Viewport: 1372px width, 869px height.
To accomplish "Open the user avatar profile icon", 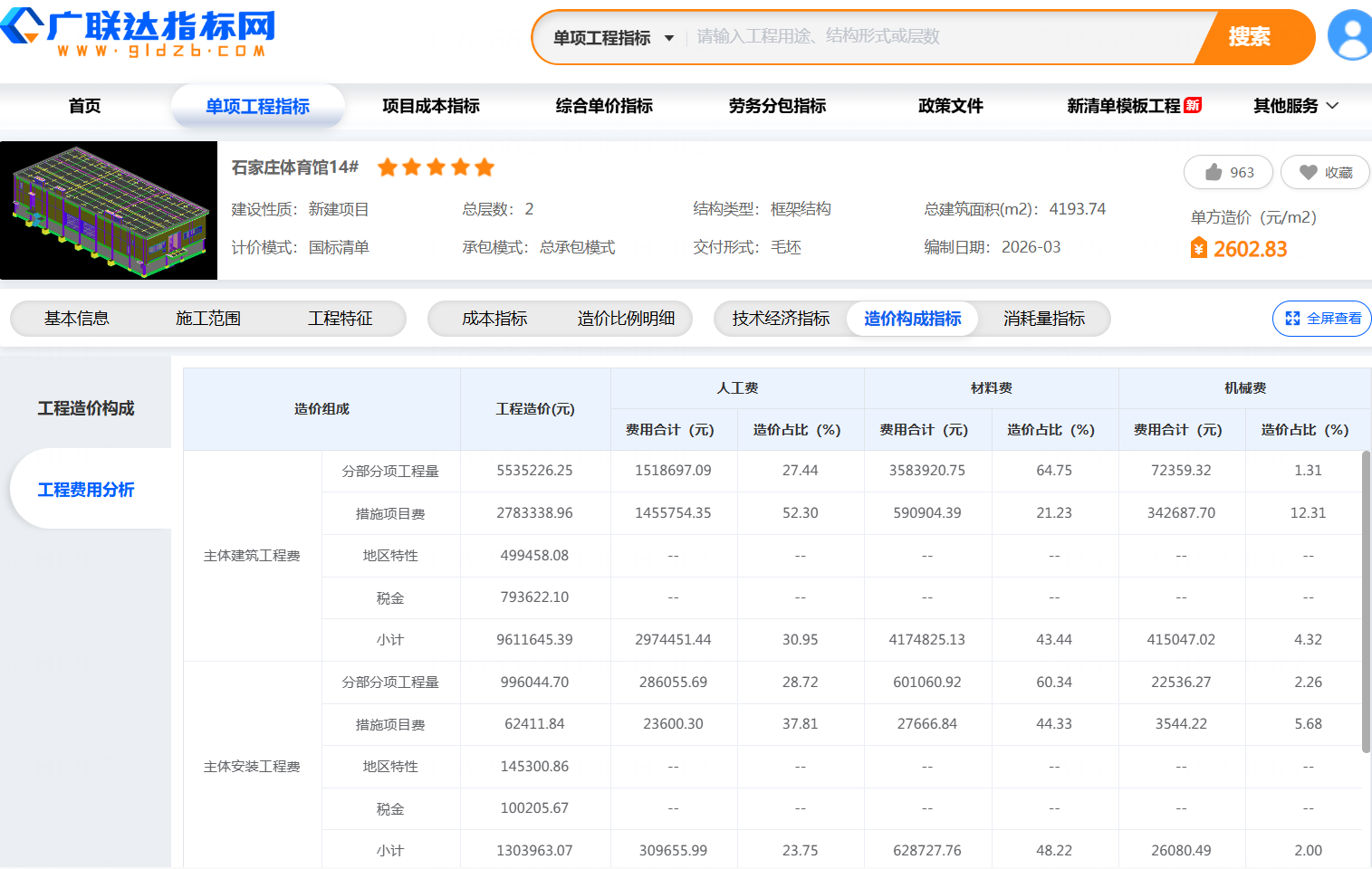I will [1351, 35].
